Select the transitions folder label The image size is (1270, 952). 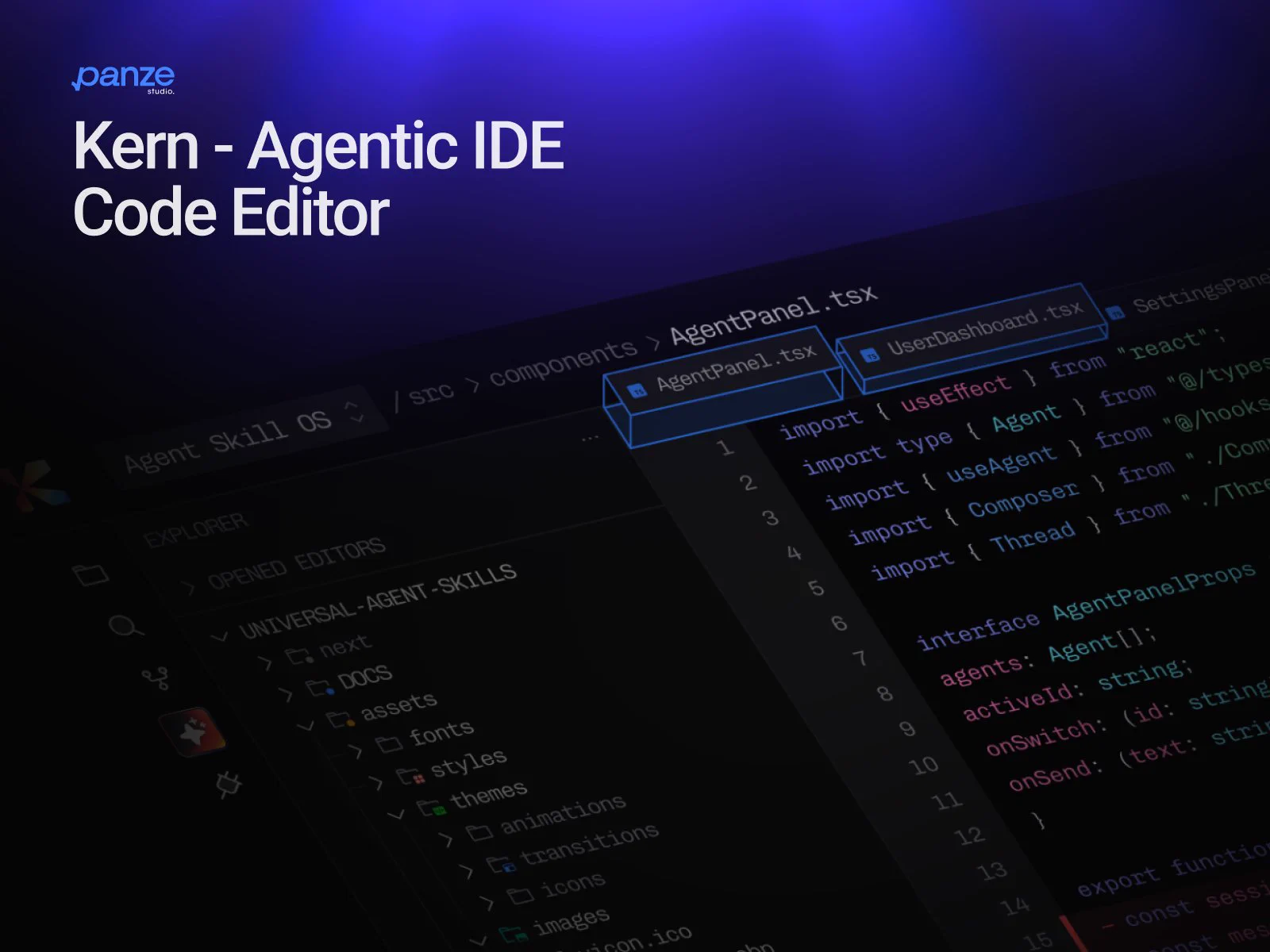pyautogui.click(x=590, y=843)
